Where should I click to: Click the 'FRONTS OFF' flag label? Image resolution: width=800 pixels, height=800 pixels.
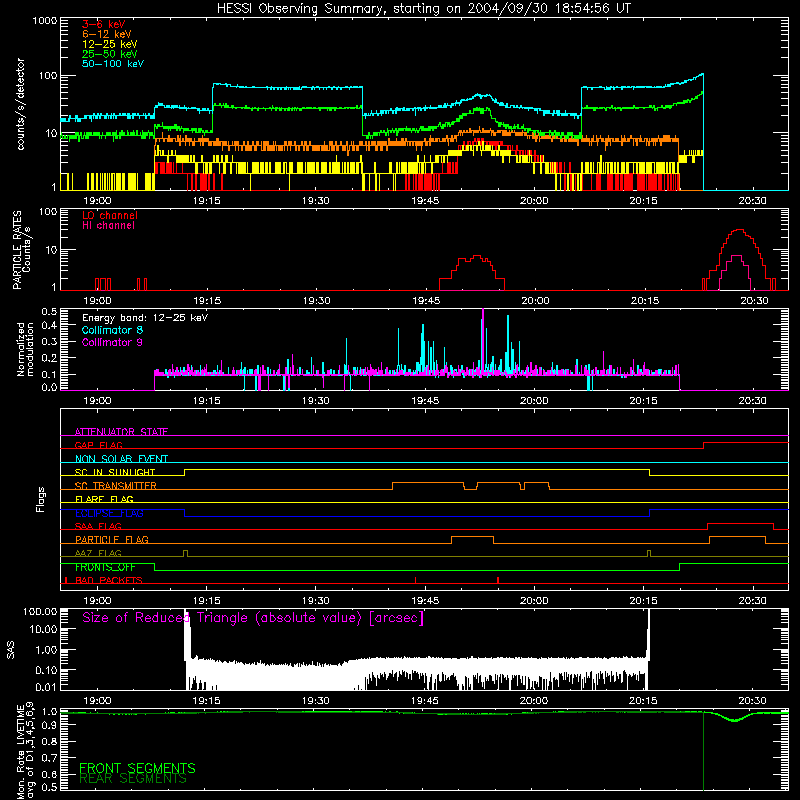click(x=105, y=567)
